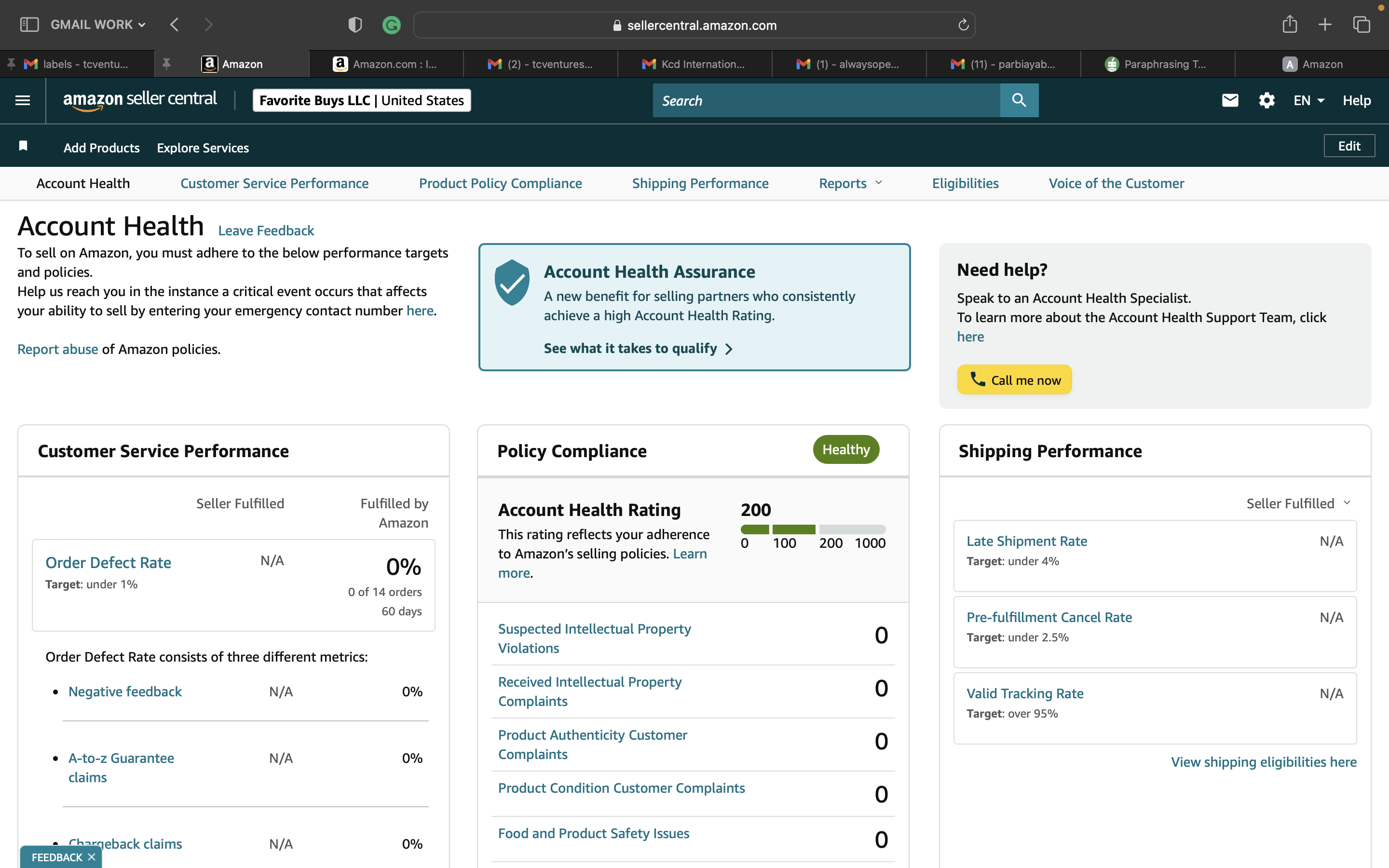Viewport: 1389px width, 868px height.
Task: Open the A-to-z Guarantee claims link
Action: click(121, 768)
